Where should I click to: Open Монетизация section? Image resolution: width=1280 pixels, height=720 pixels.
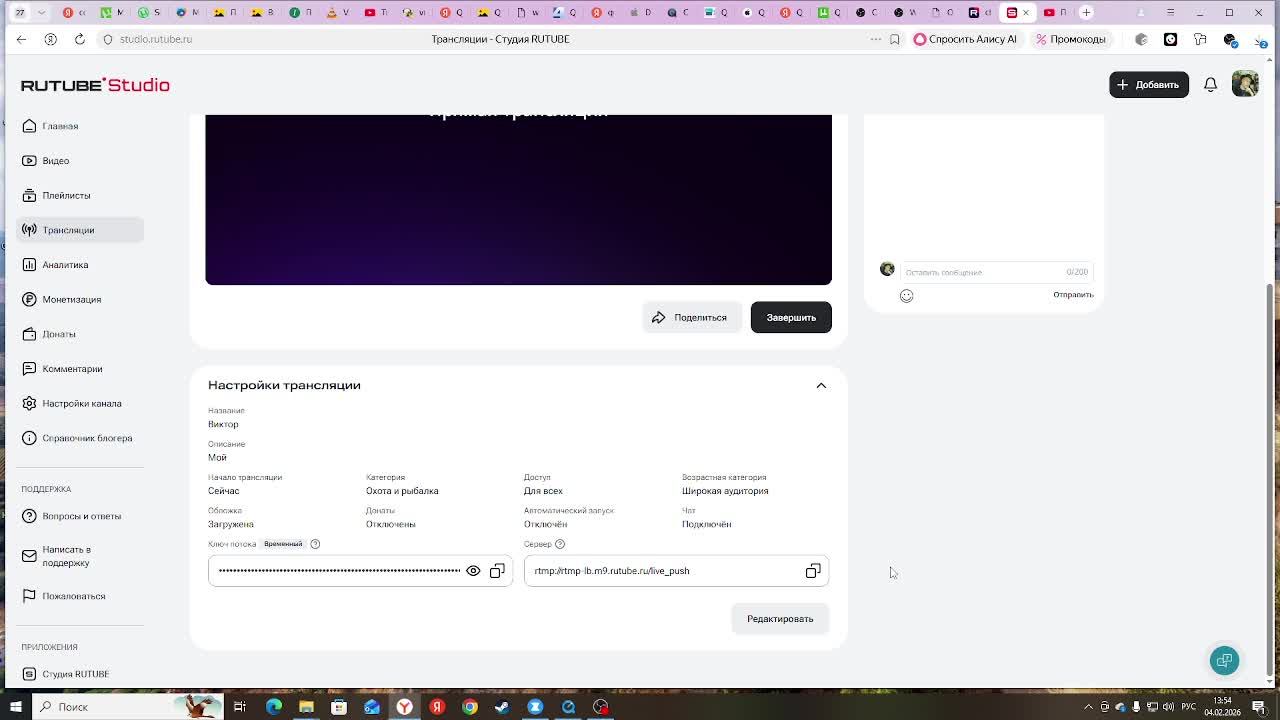80,299
